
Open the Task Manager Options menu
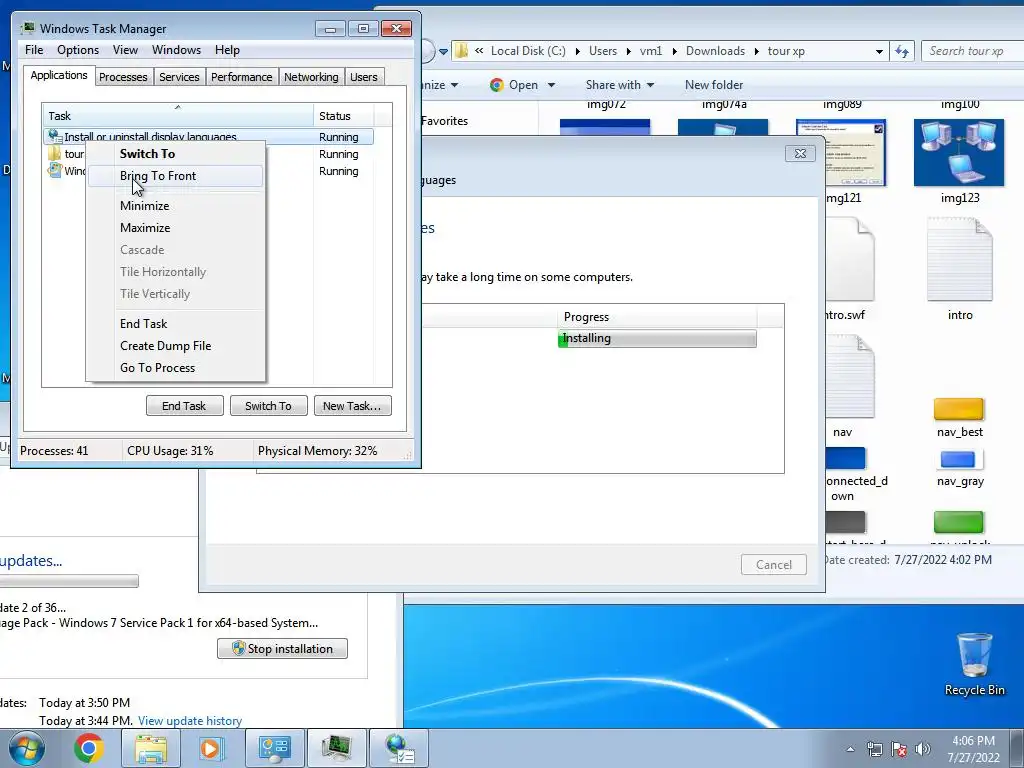tap(78, 50)
